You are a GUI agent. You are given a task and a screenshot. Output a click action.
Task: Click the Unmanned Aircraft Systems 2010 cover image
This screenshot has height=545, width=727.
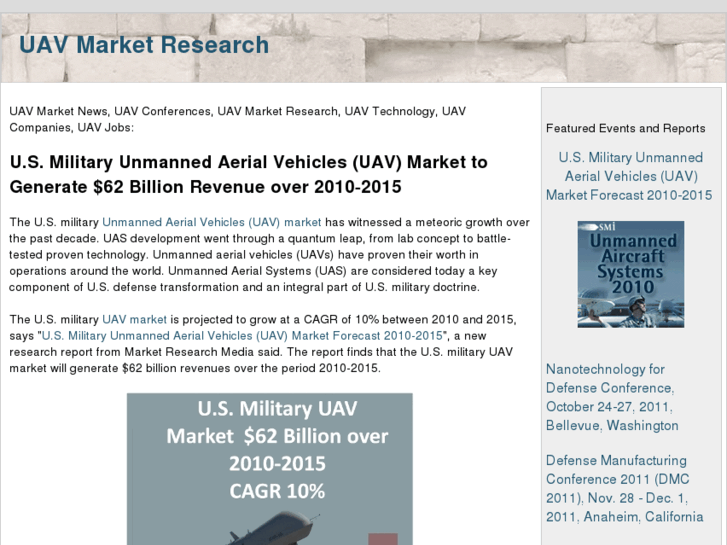(x=631, y=275)
